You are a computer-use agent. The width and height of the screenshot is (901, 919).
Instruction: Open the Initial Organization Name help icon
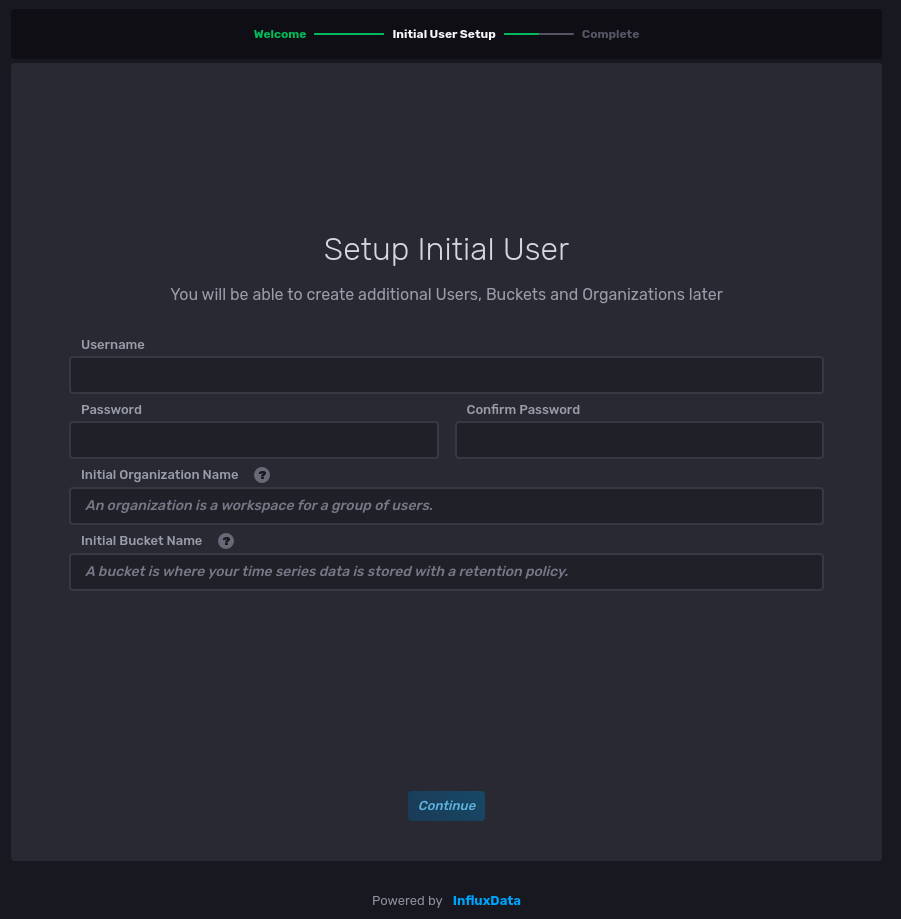[x=261, y=475]
